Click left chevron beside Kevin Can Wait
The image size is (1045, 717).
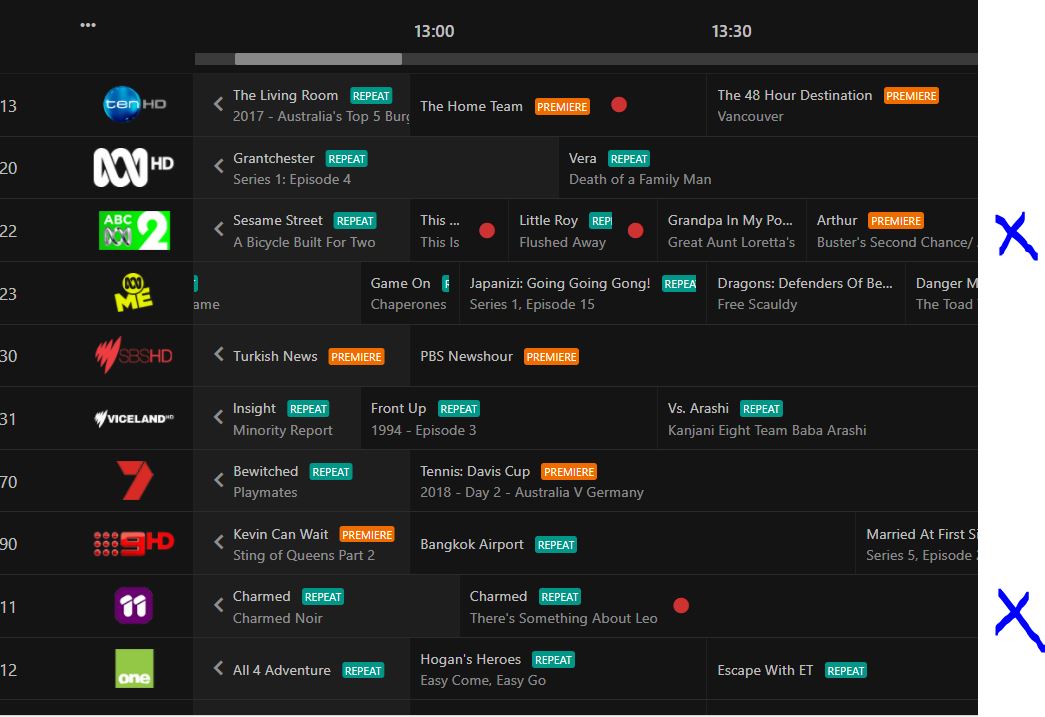coord(218,542)
